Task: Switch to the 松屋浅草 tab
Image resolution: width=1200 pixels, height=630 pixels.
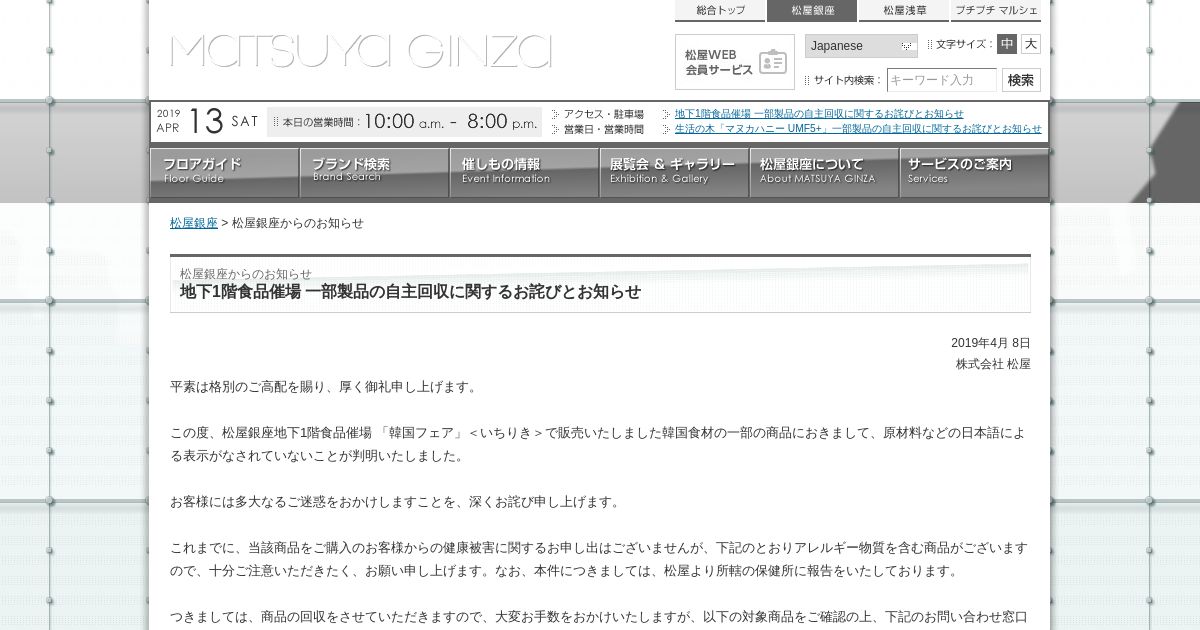Action: [x=904, y=11]
